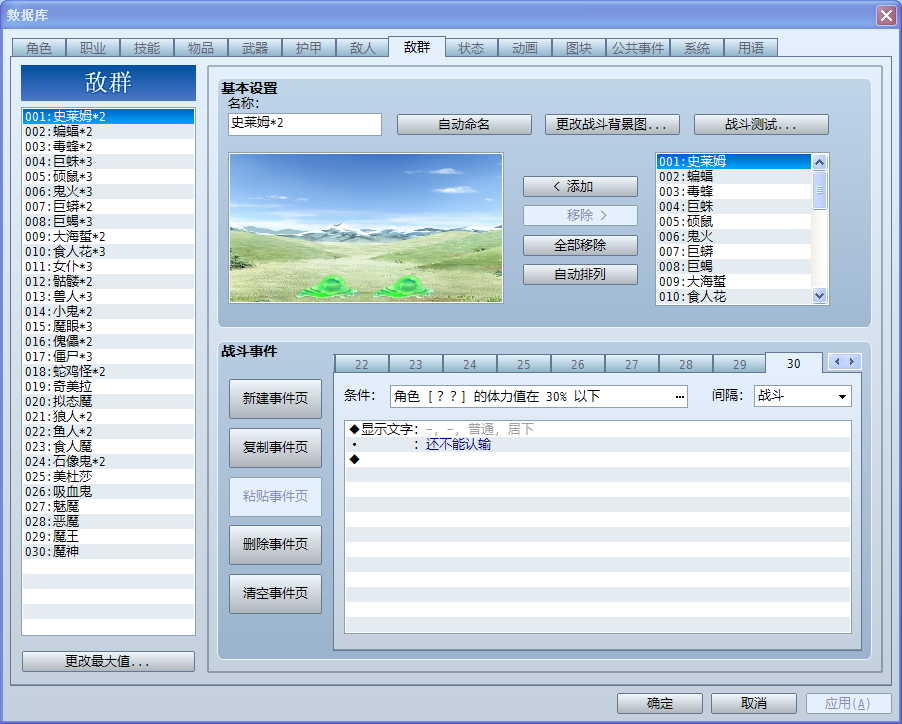The image size is (902, 724).
Task: Click the battle background preview image
Action: pos(366,227)
